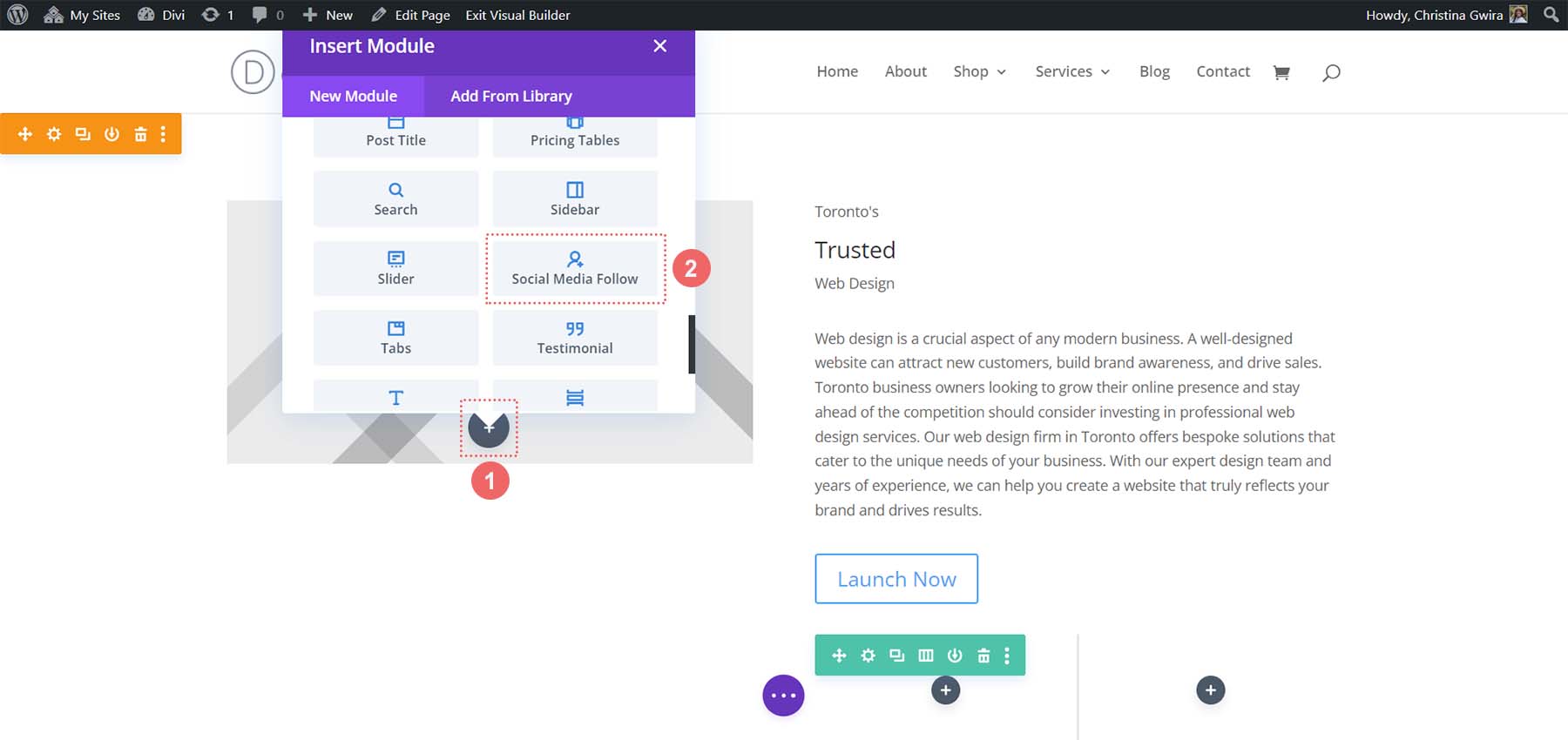
Task: Expand the Services dropdown menu
Action: pos(1071,71)
